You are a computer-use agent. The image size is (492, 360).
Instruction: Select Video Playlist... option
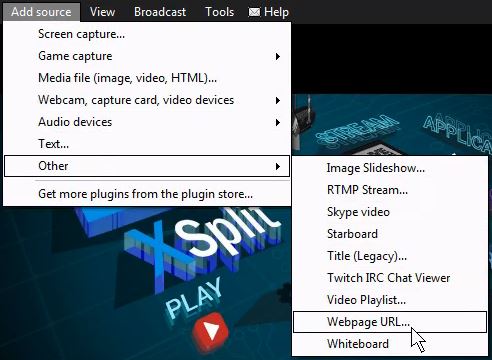(x=390, y=300)
